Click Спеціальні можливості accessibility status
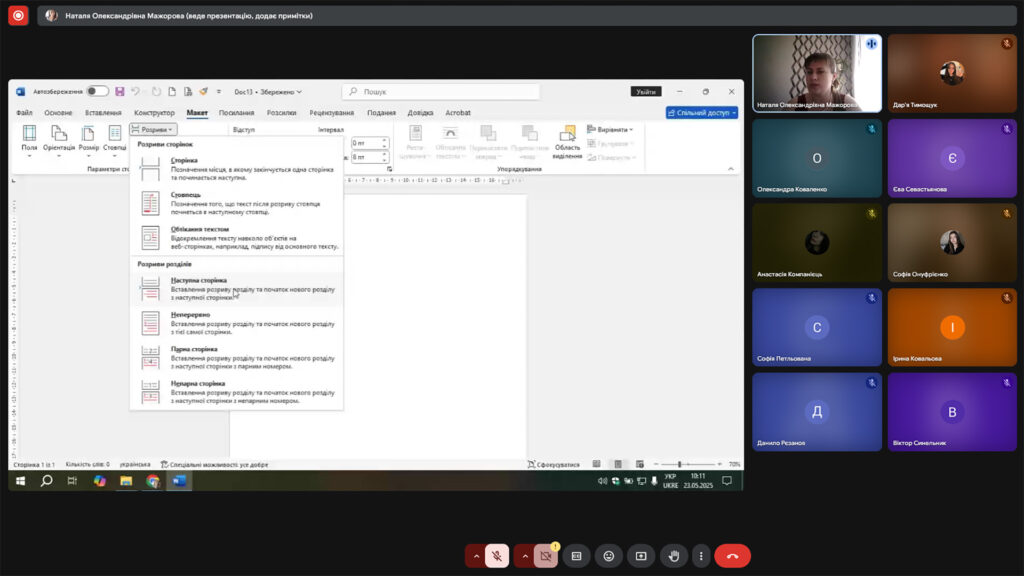 tap(214, 464)
